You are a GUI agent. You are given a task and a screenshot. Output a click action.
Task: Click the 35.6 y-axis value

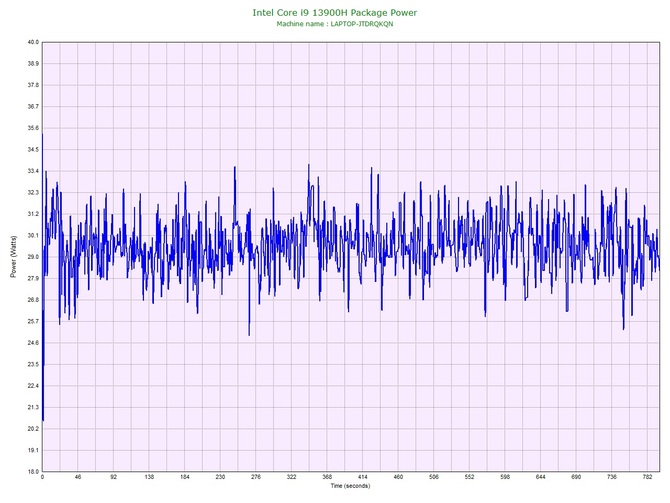(33, 128)
